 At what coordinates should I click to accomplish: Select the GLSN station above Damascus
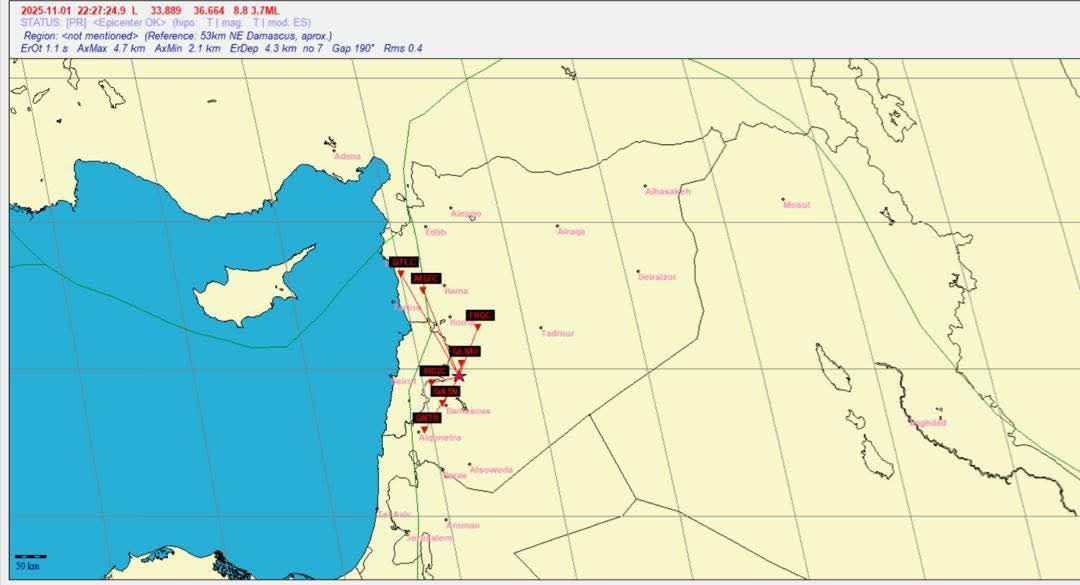pos(443,403)
